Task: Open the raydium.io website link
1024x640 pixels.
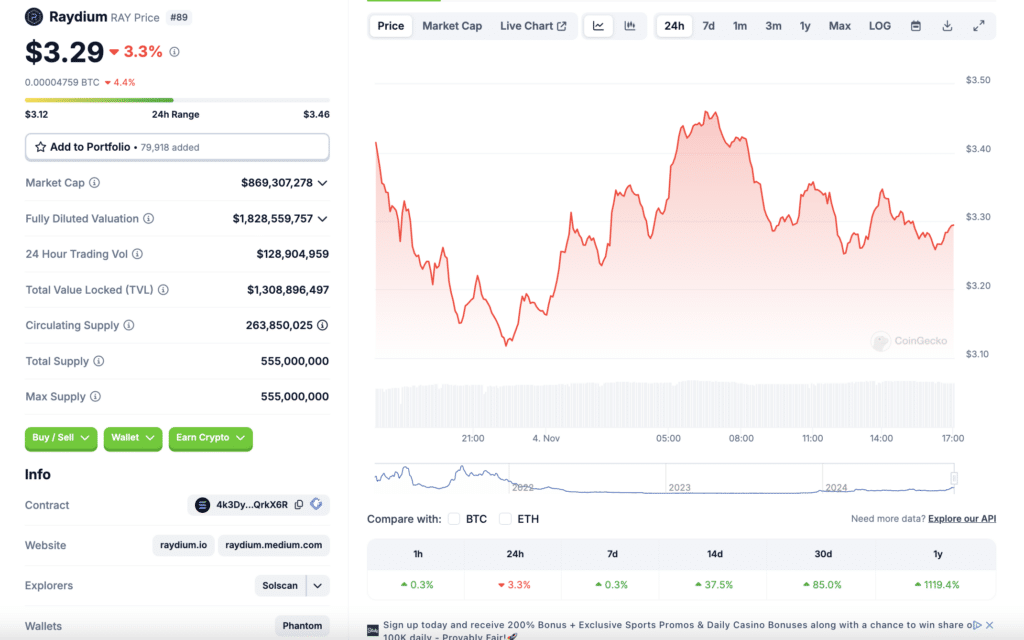Action: point(184,545)
